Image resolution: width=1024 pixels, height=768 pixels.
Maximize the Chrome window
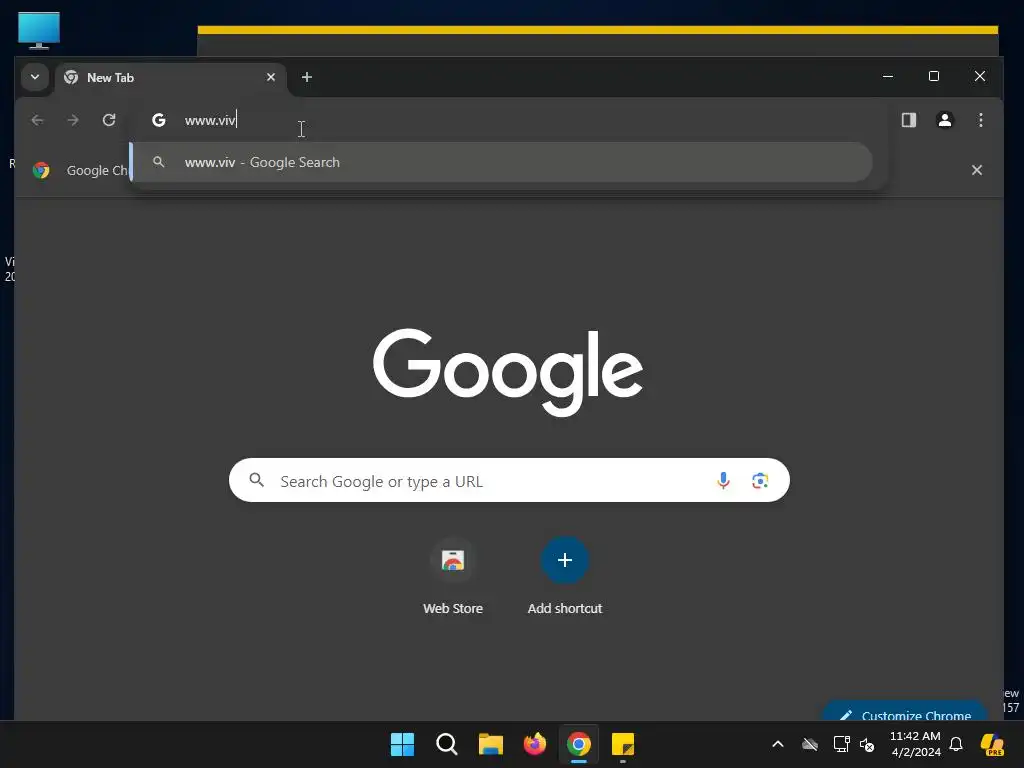(x=934, y=76)
